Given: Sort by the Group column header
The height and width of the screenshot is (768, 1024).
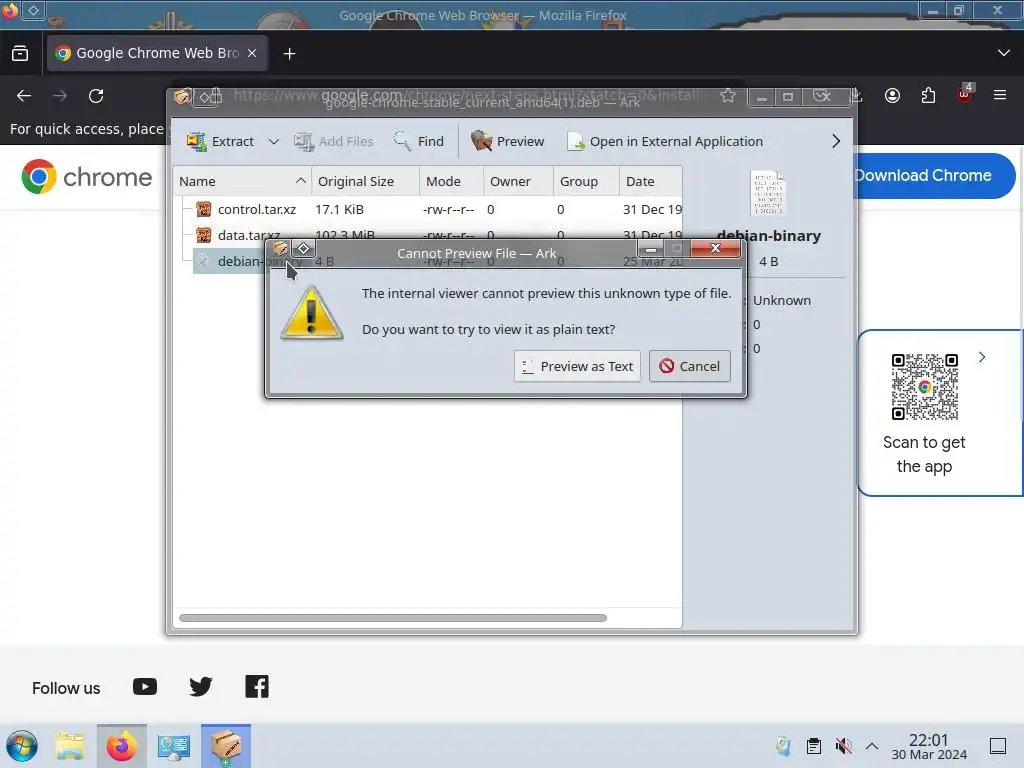Looking at the screenshot, I should [x=586, y=181].
